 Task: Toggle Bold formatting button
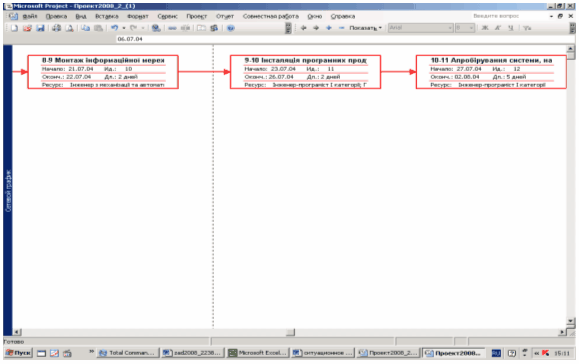tap(485, 28)
